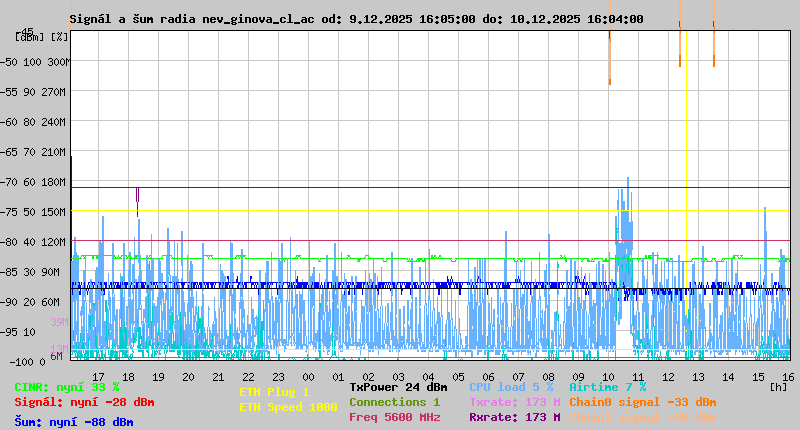Select the CPU load legend entry
Screen dimensions: 800x430
click(x=511, y=386)
